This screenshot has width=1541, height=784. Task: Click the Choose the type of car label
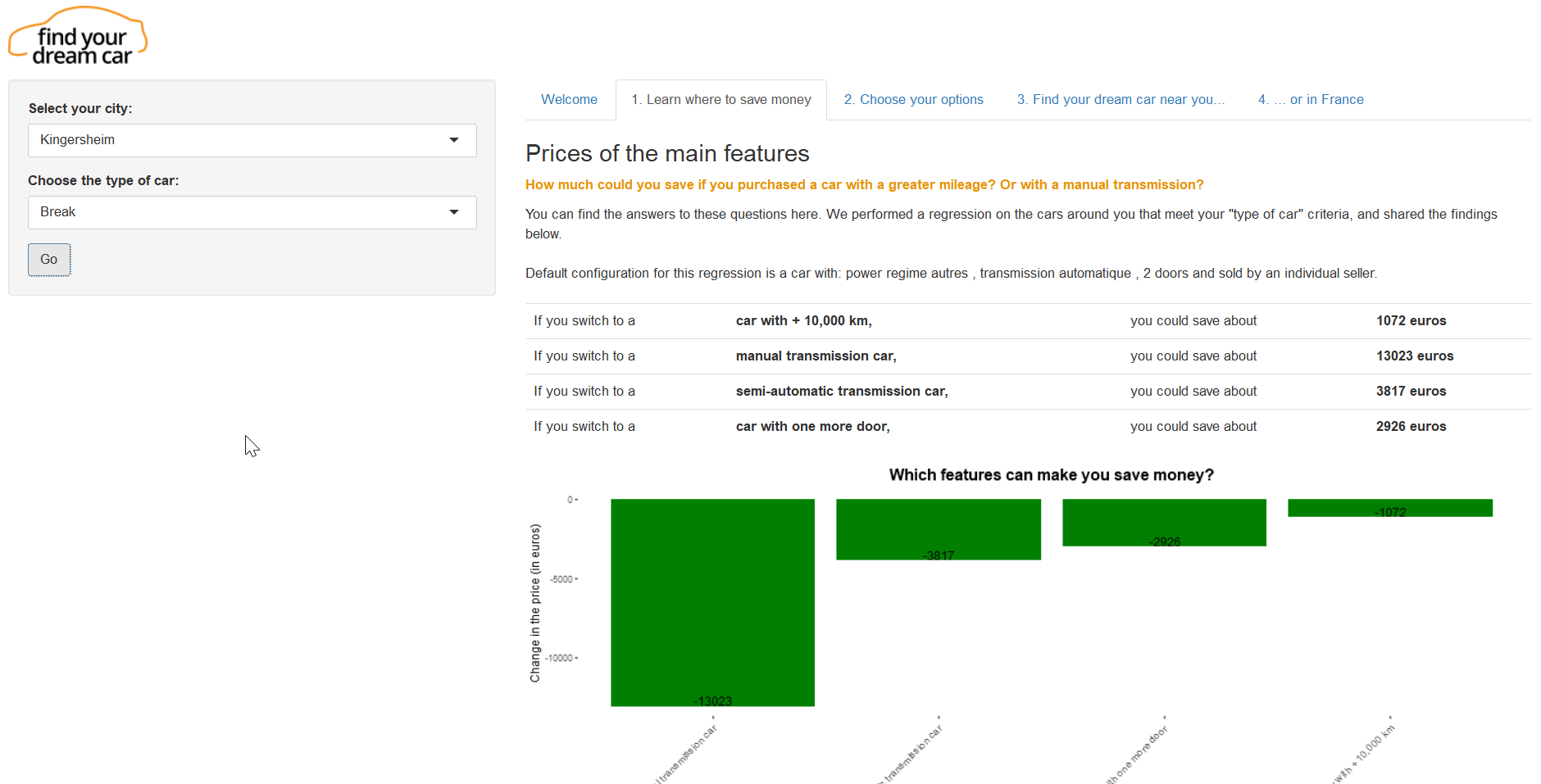[103, 181]
